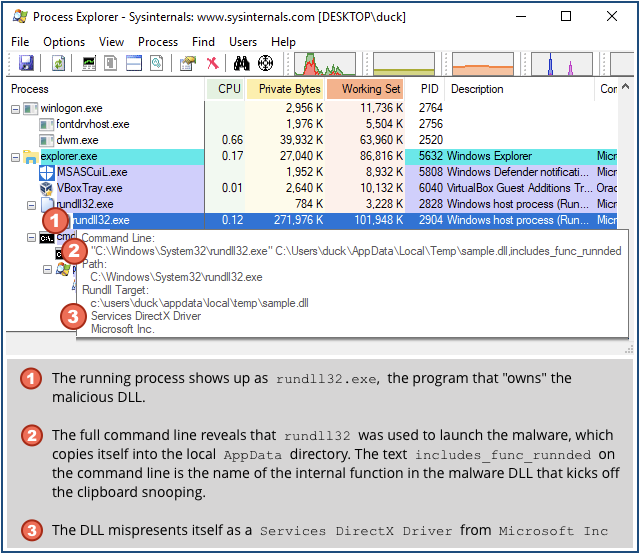This screenshot has height=554, width=640.
Task: Sort by the Process column header
Action: (x=105, y=89)
